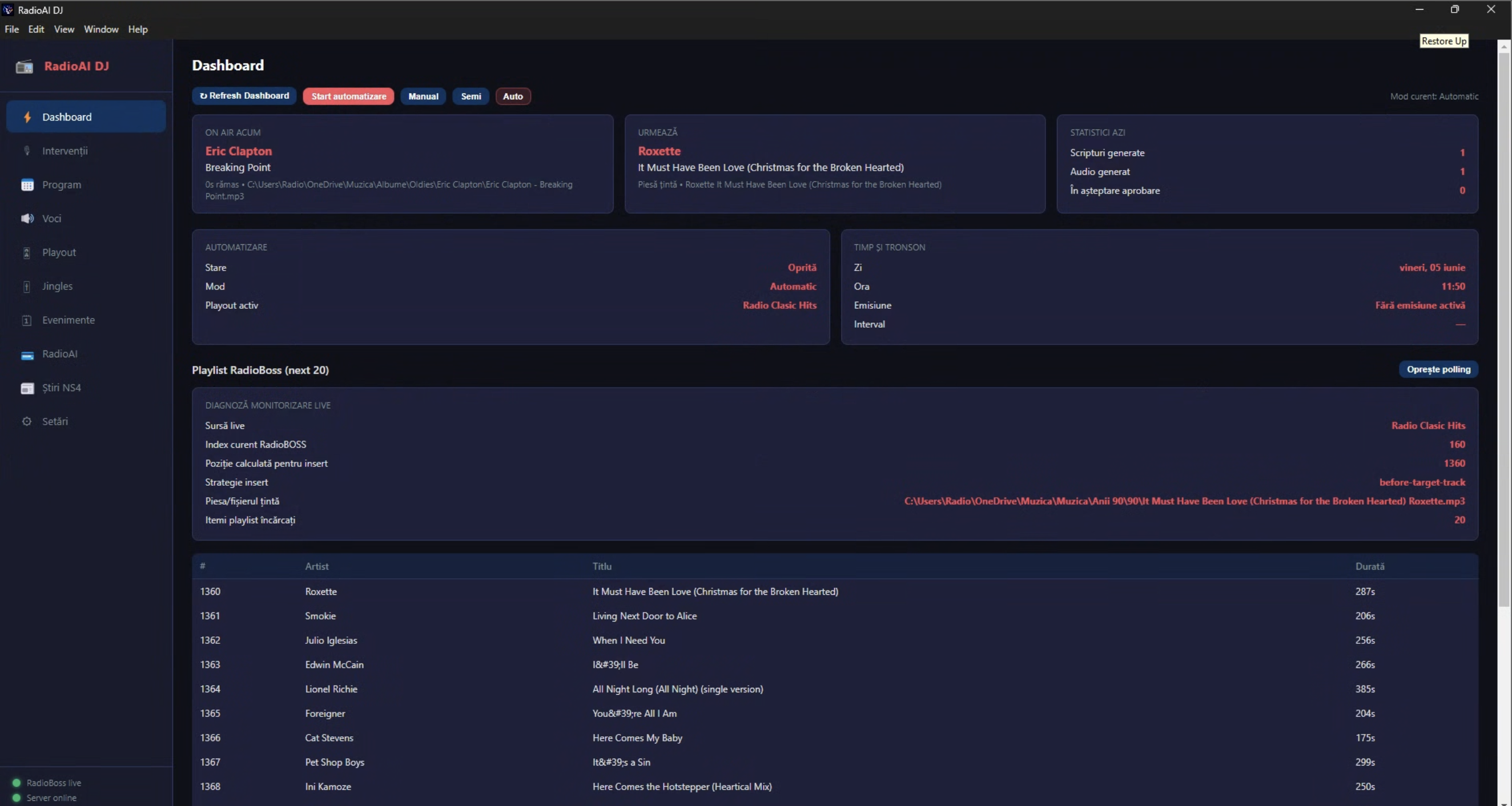The height and width of the screenshot is (806, 1512).
Task: Click the Setări gear icon
Action: pyautogui.click(x=27, y=422)
